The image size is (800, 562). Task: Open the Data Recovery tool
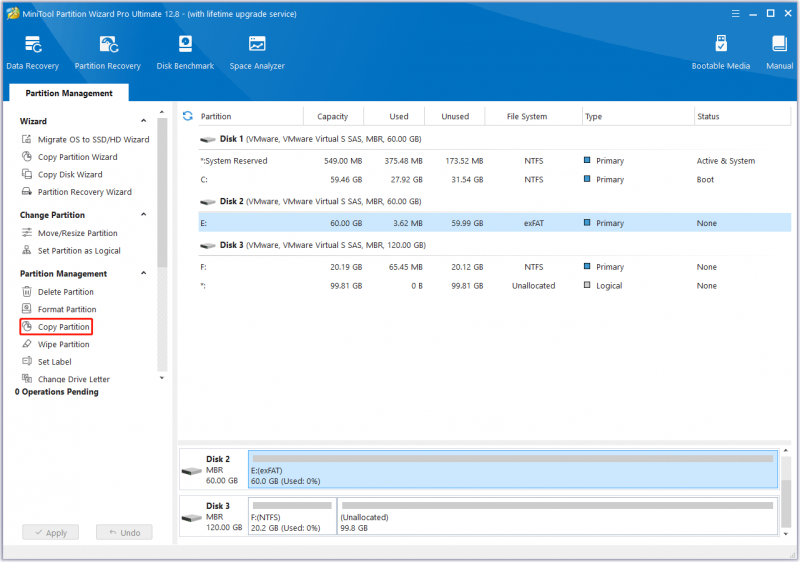(x=33, y=53)
